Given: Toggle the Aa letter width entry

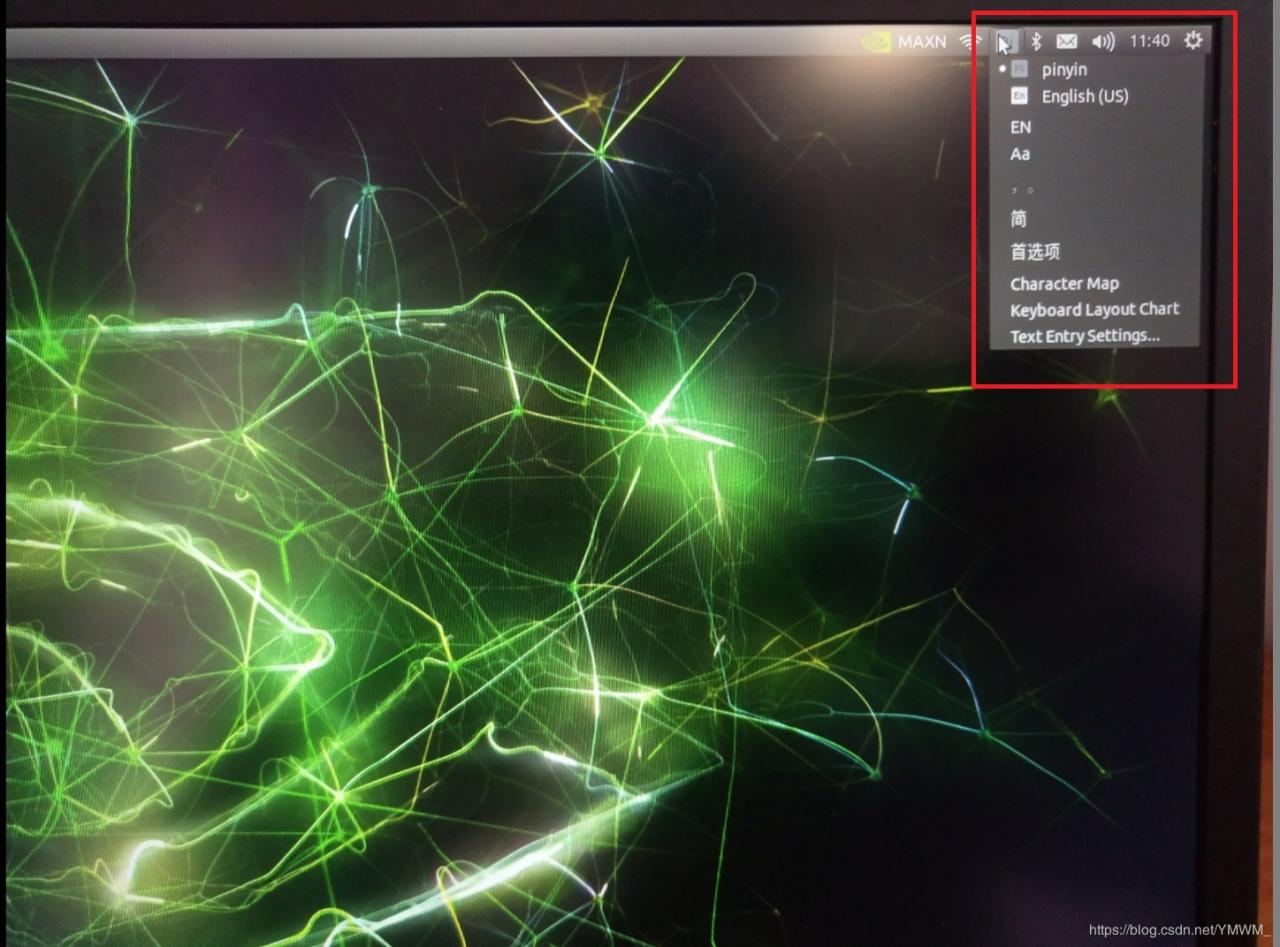Looking at the screenshot, I should tap(1095, 154).
